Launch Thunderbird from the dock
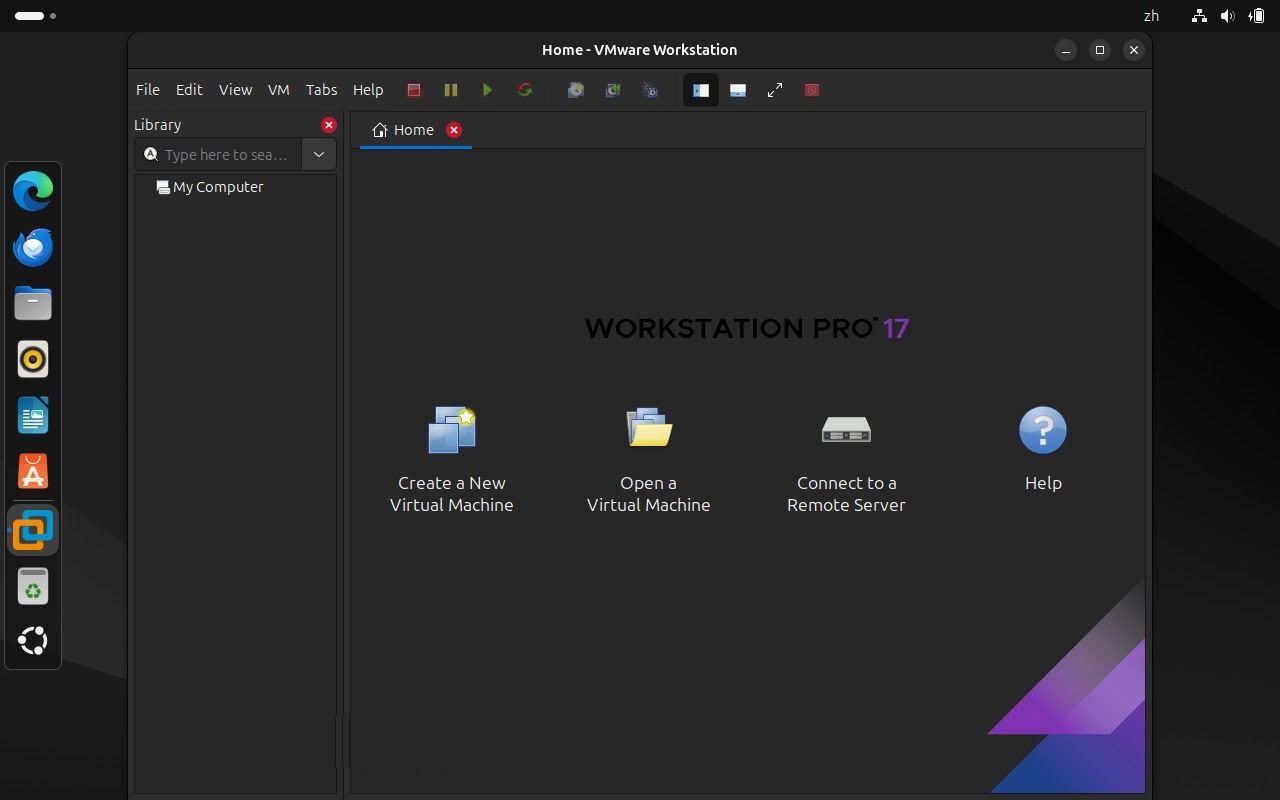1280x800 pixels. coord(33,247)
